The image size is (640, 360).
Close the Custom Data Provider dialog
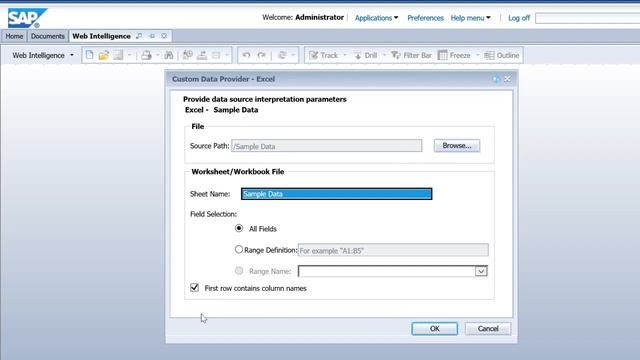pyautogui.click(x=507, y=79)
